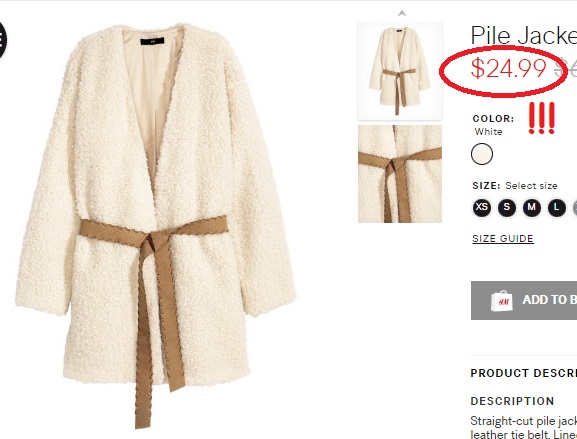
Task: Open the black hamburger menu icon
Action: tap(2, 39)
